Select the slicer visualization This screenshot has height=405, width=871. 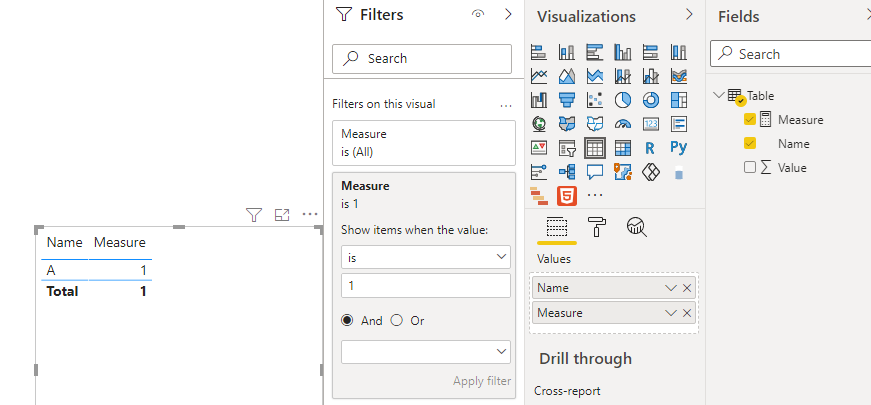coord(567,148)
